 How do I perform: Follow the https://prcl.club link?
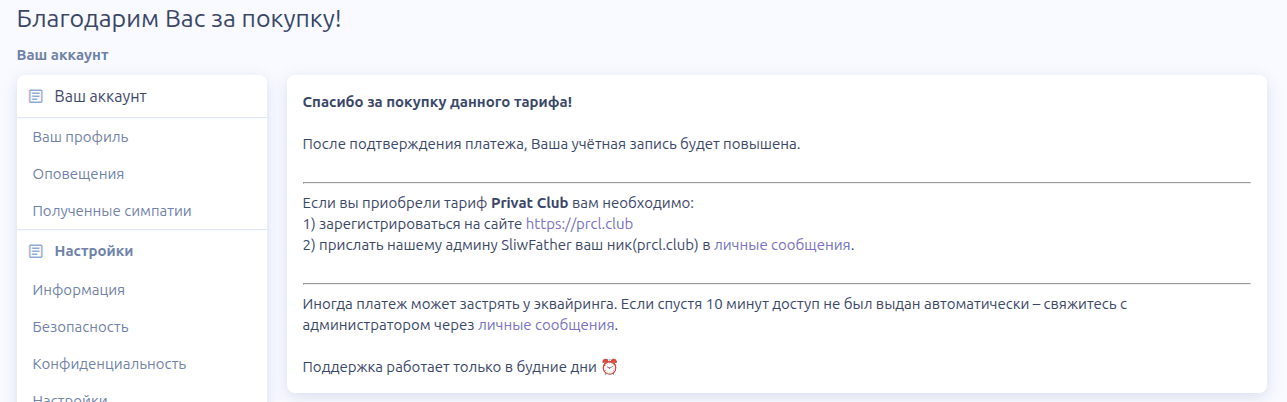coord(579,224)
